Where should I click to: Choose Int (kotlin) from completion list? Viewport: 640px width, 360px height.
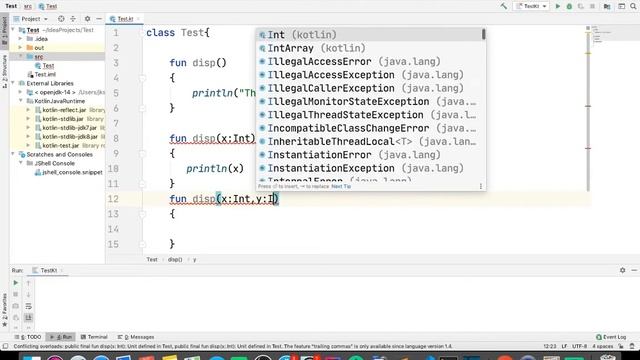pyautogui.click(x=370, y=35)
